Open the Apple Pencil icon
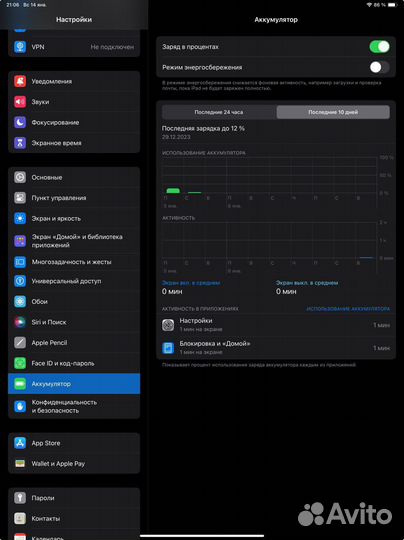404x540 pixels. [20, 343]
